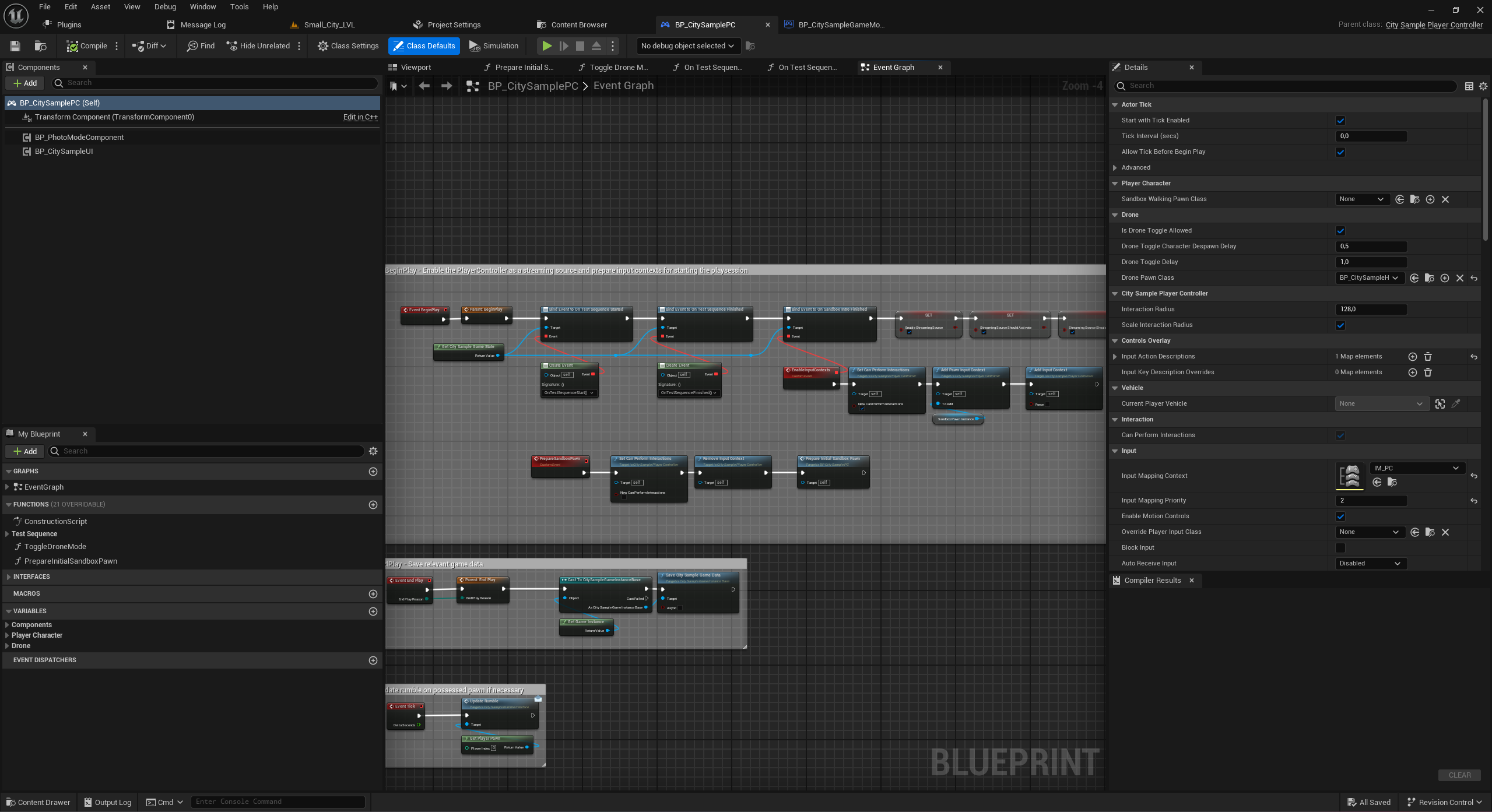This screenshot has height=812, width=1492.
Task: Toggle Is Drone Toggle Allowed
Action: click(1340, 231)
